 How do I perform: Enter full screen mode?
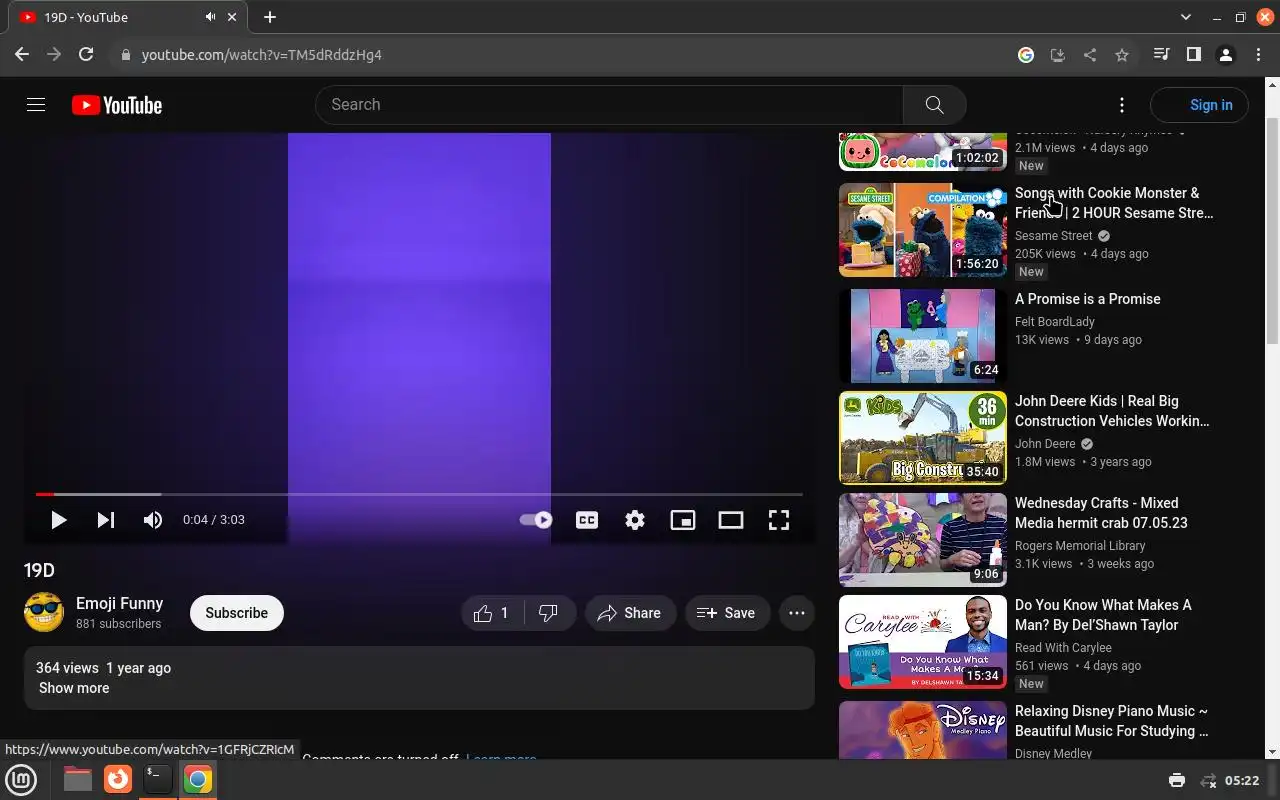pos(779,520)
